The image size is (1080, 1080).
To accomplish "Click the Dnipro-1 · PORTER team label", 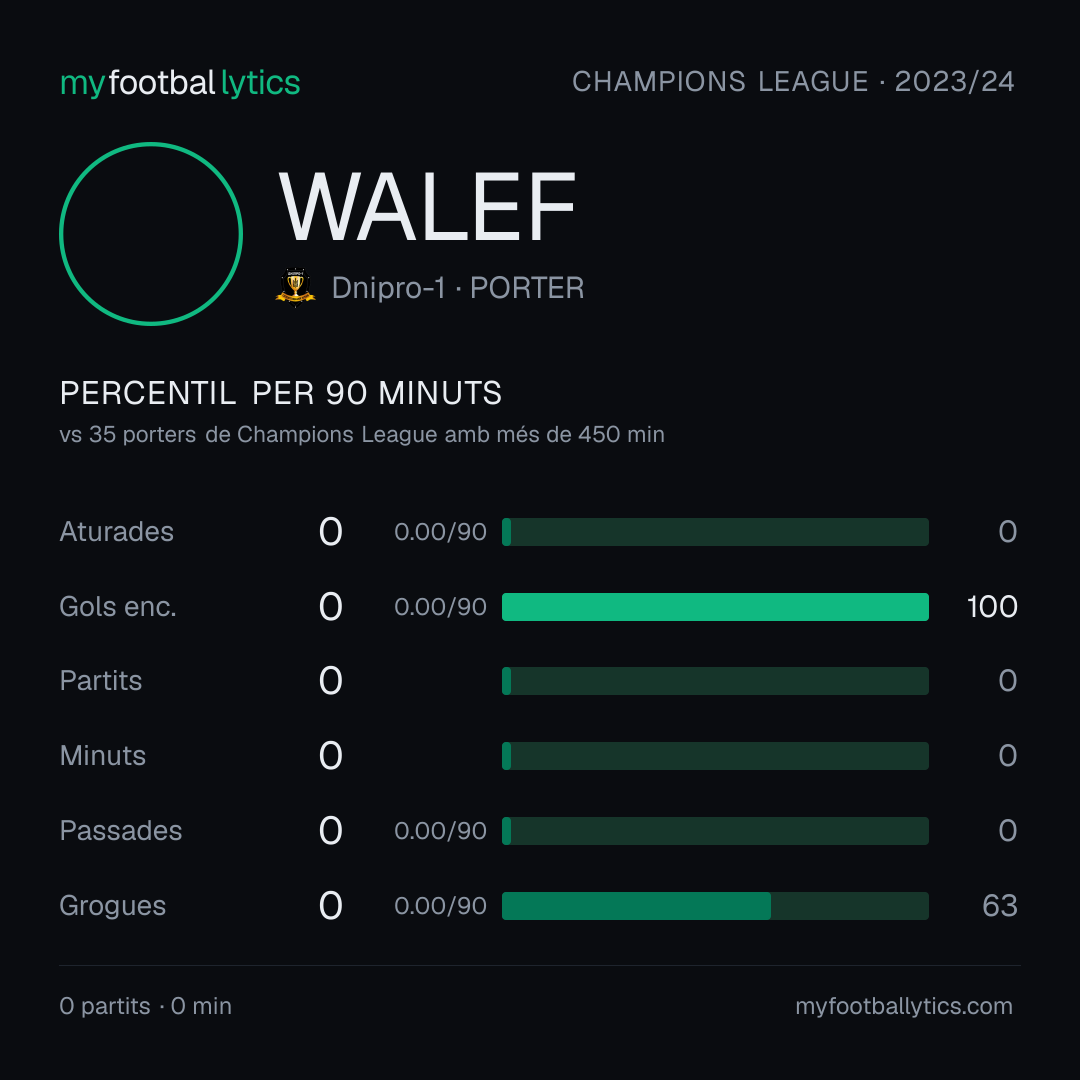I will [x=458, y=288].
